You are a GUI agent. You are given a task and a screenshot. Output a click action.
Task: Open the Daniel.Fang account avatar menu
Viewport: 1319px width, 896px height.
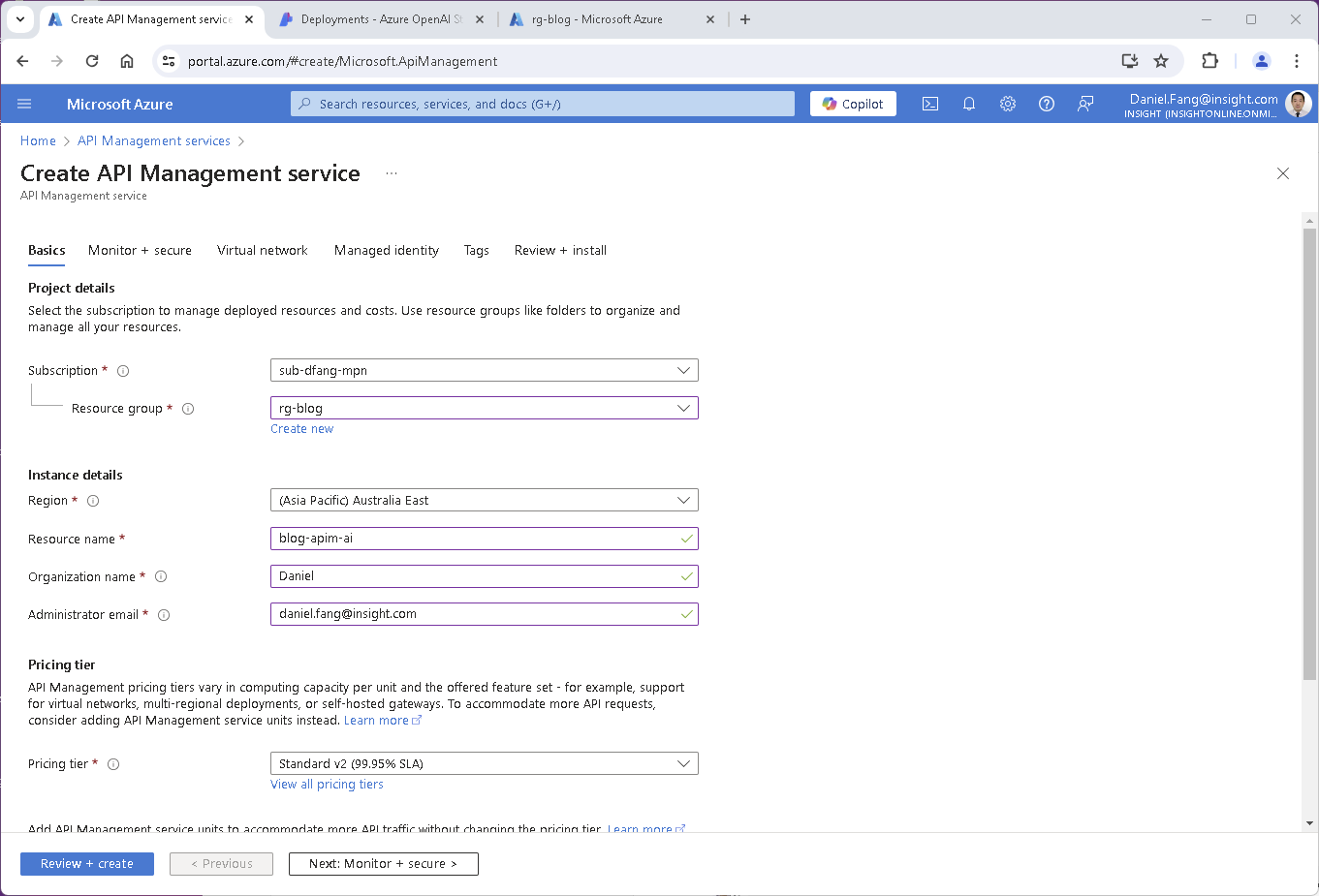1299,104
